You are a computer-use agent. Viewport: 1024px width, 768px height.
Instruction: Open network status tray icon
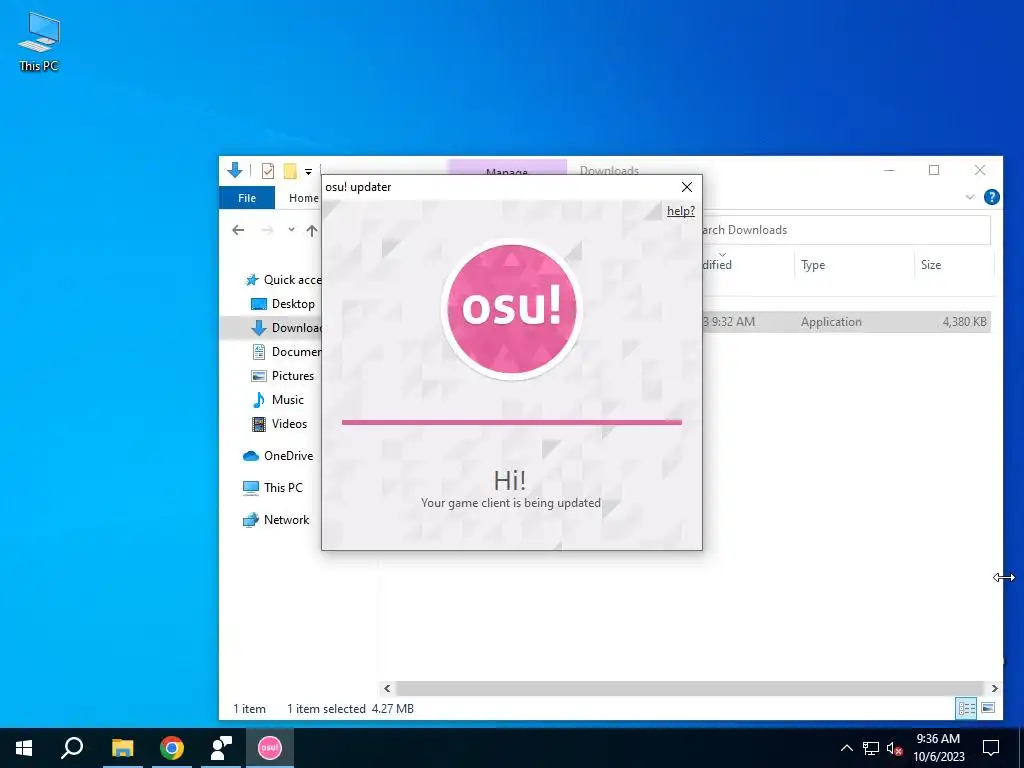[x=871, y=748]
